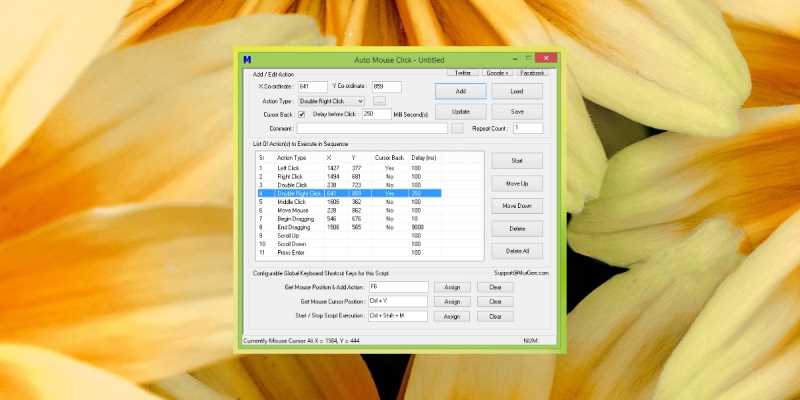800x400 pixels.
Task: Click the Auto Mouse Click title bar icon
Action: (246, 60)
